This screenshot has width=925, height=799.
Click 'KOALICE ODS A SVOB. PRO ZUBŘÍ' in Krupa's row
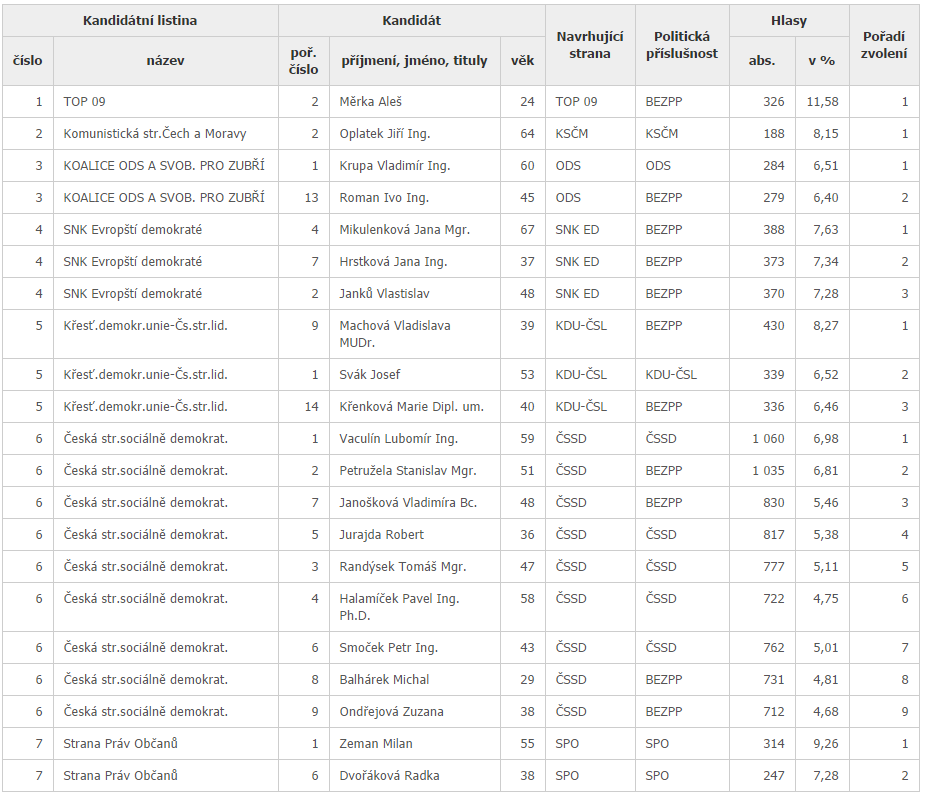[164, 166]
